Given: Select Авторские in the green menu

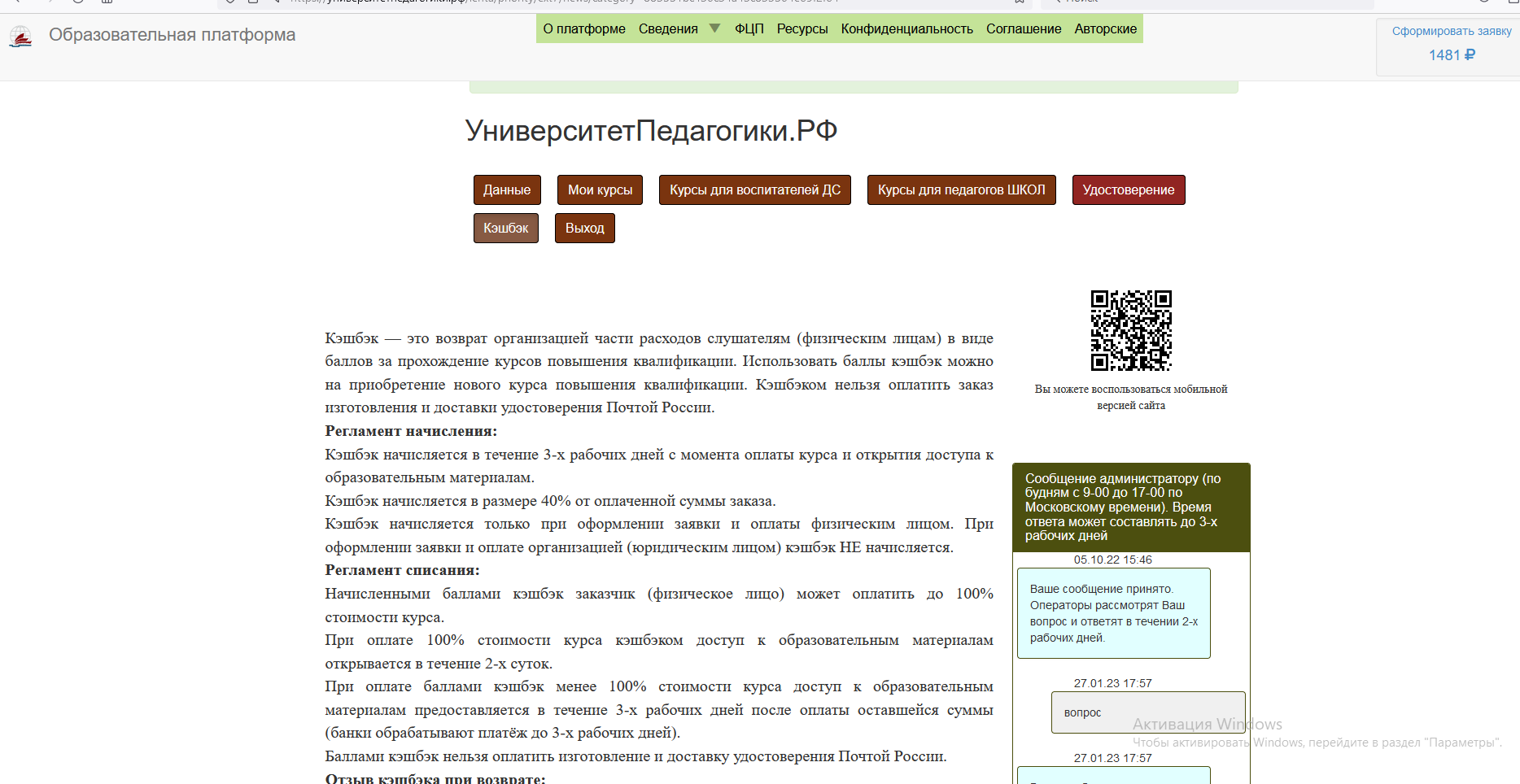Looking at the screenshot, I should tap(1105, 28).
